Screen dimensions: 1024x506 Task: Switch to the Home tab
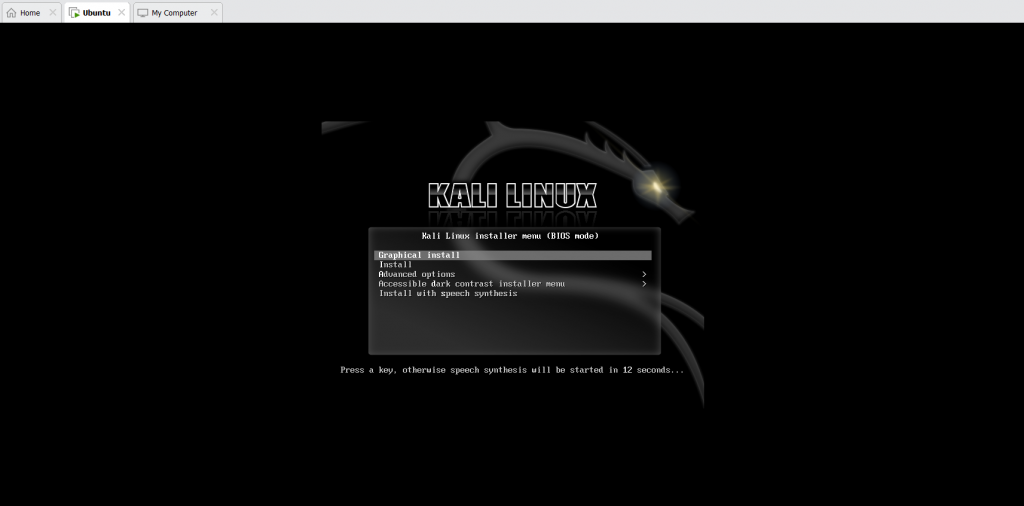(x=30, y=12)
